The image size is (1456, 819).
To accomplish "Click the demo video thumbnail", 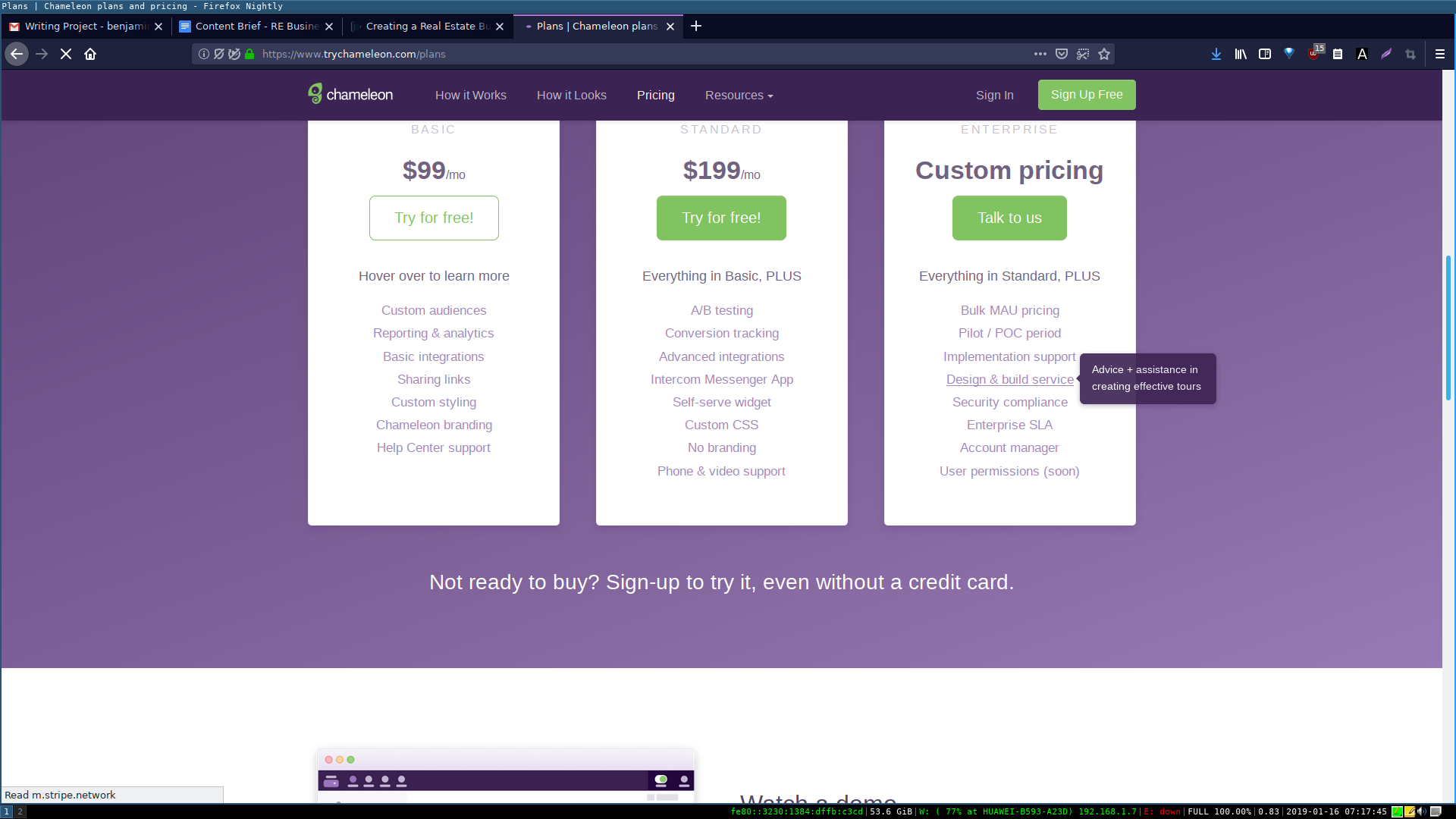I will coord(506,775).
